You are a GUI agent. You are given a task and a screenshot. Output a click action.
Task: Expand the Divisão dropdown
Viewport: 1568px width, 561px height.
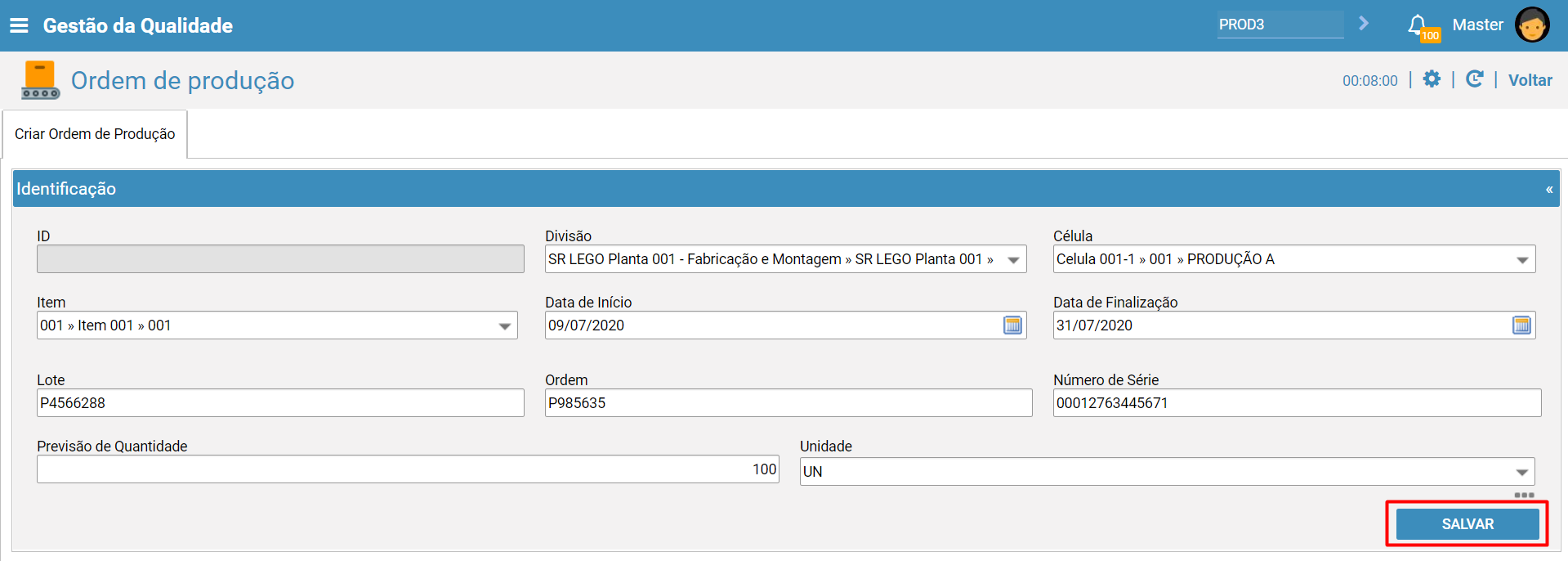pos(1013,260)
